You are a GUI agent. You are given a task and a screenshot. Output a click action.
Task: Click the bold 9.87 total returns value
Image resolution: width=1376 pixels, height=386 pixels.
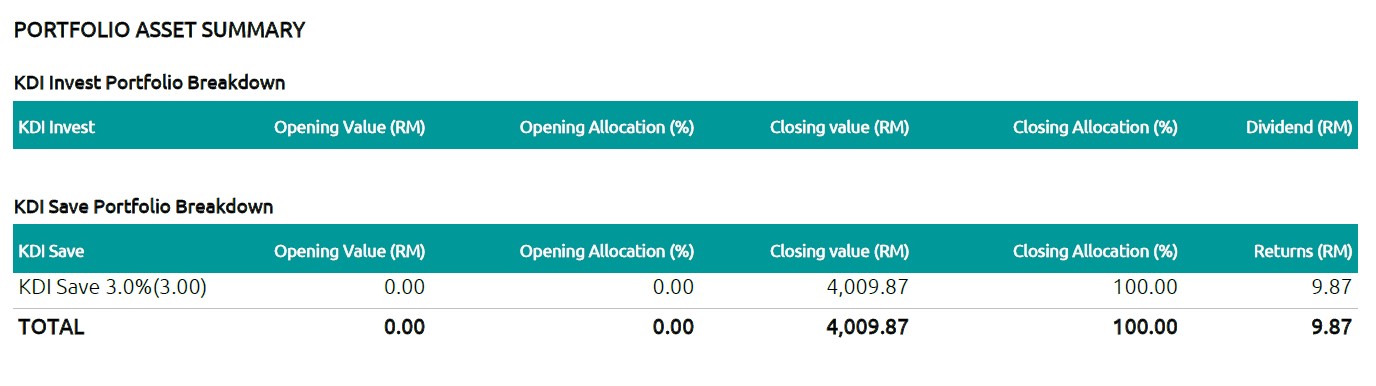(1332, 327)
